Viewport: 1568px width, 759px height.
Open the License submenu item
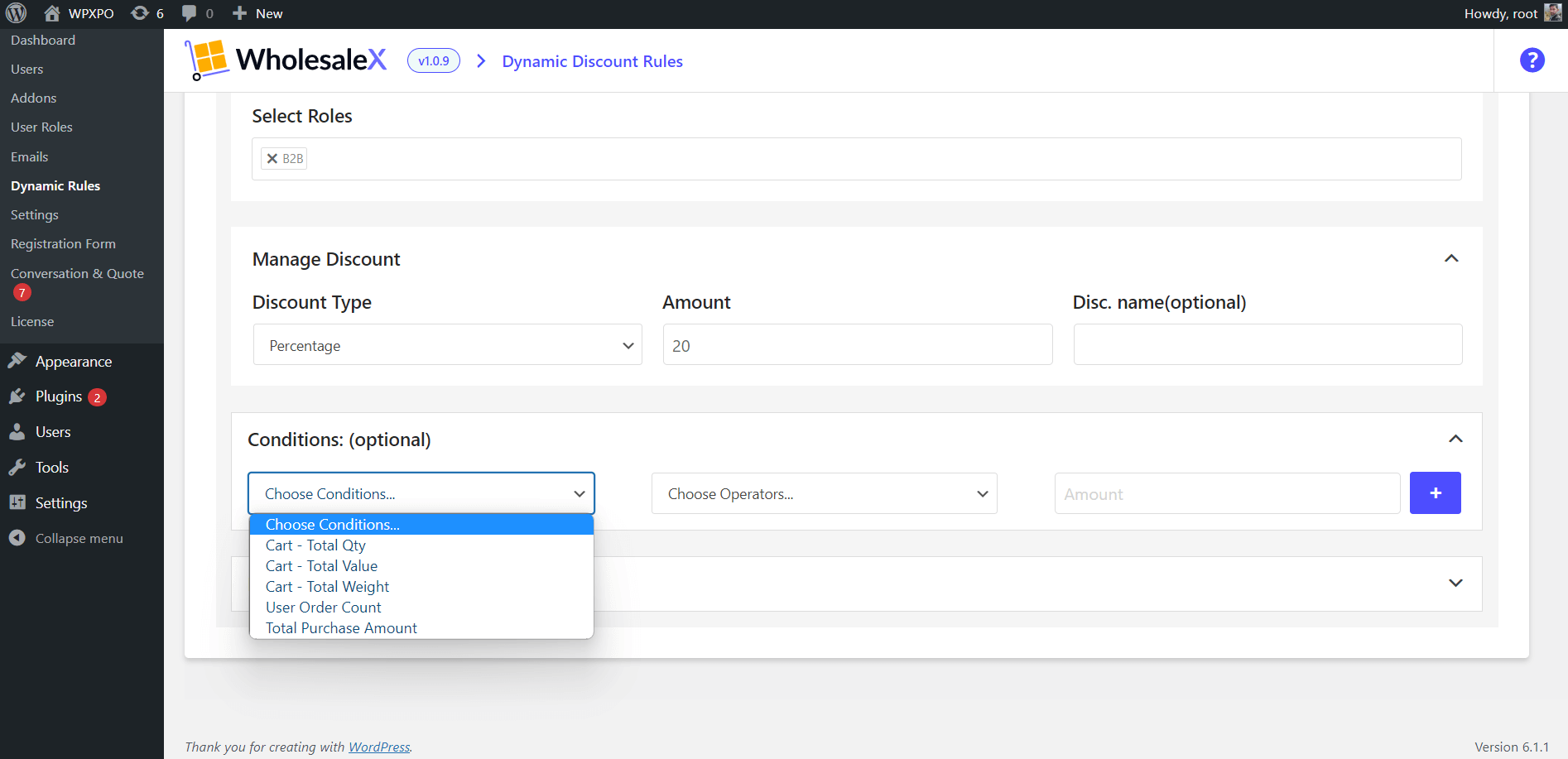tap(32, 322)
